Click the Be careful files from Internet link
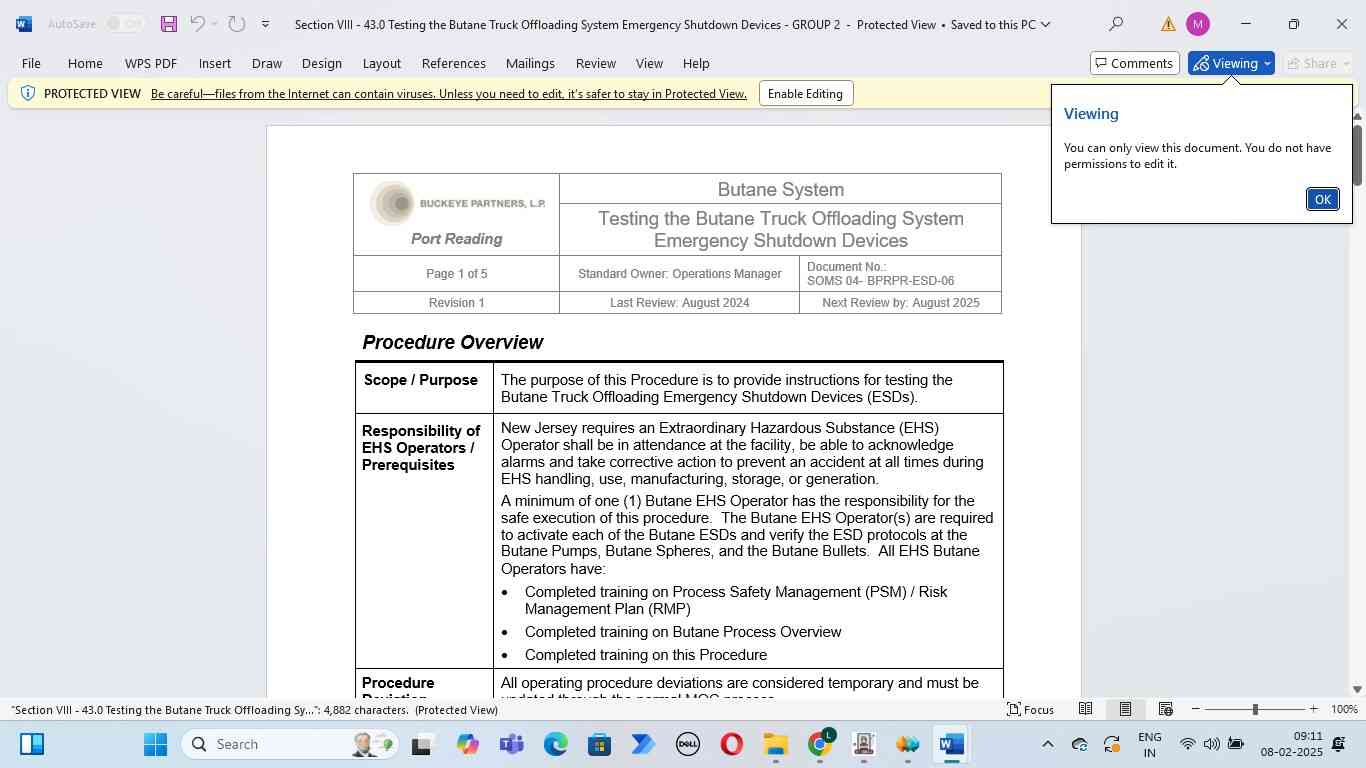Image resolution: width=1366 pixels, height=768 pixels. (x=449, y=94)
